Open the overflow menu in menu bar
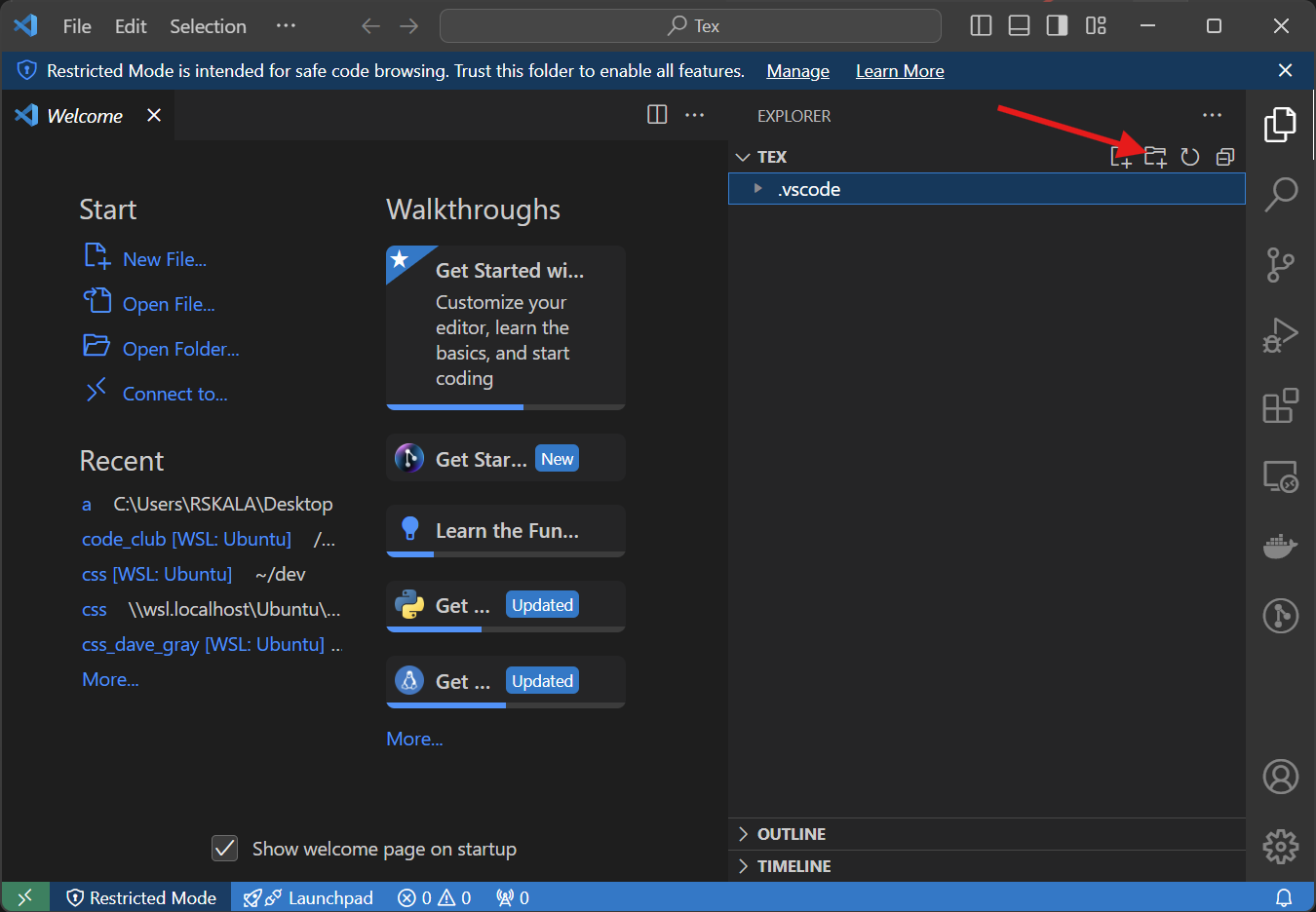The width and height of the screenshot is (1316, 912). (x=286, y=25)
